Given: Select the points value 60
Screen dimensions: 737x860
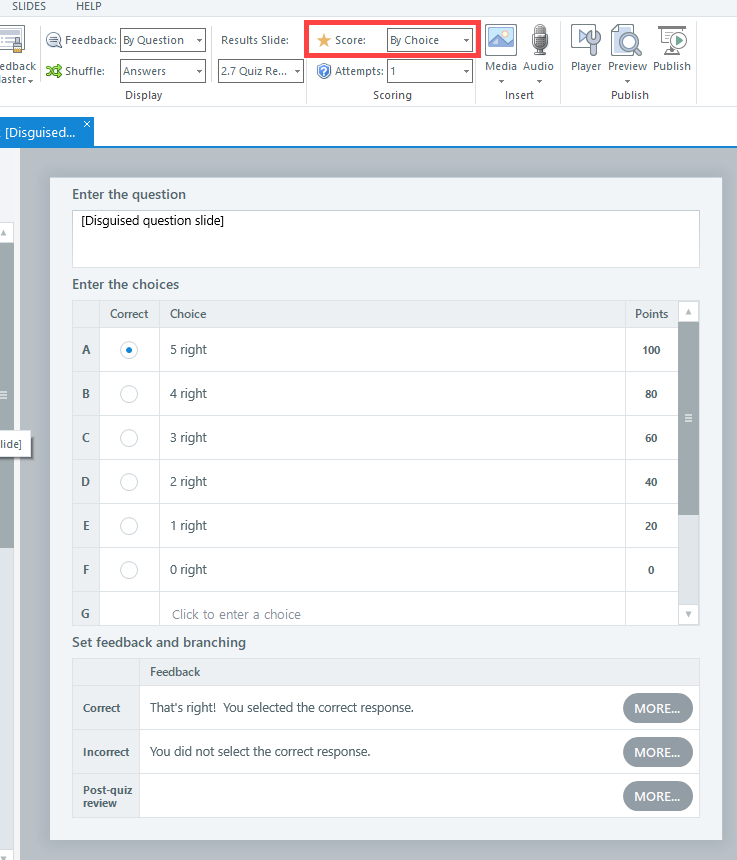Looking at the screenshot, I should (x=651, y=438).
